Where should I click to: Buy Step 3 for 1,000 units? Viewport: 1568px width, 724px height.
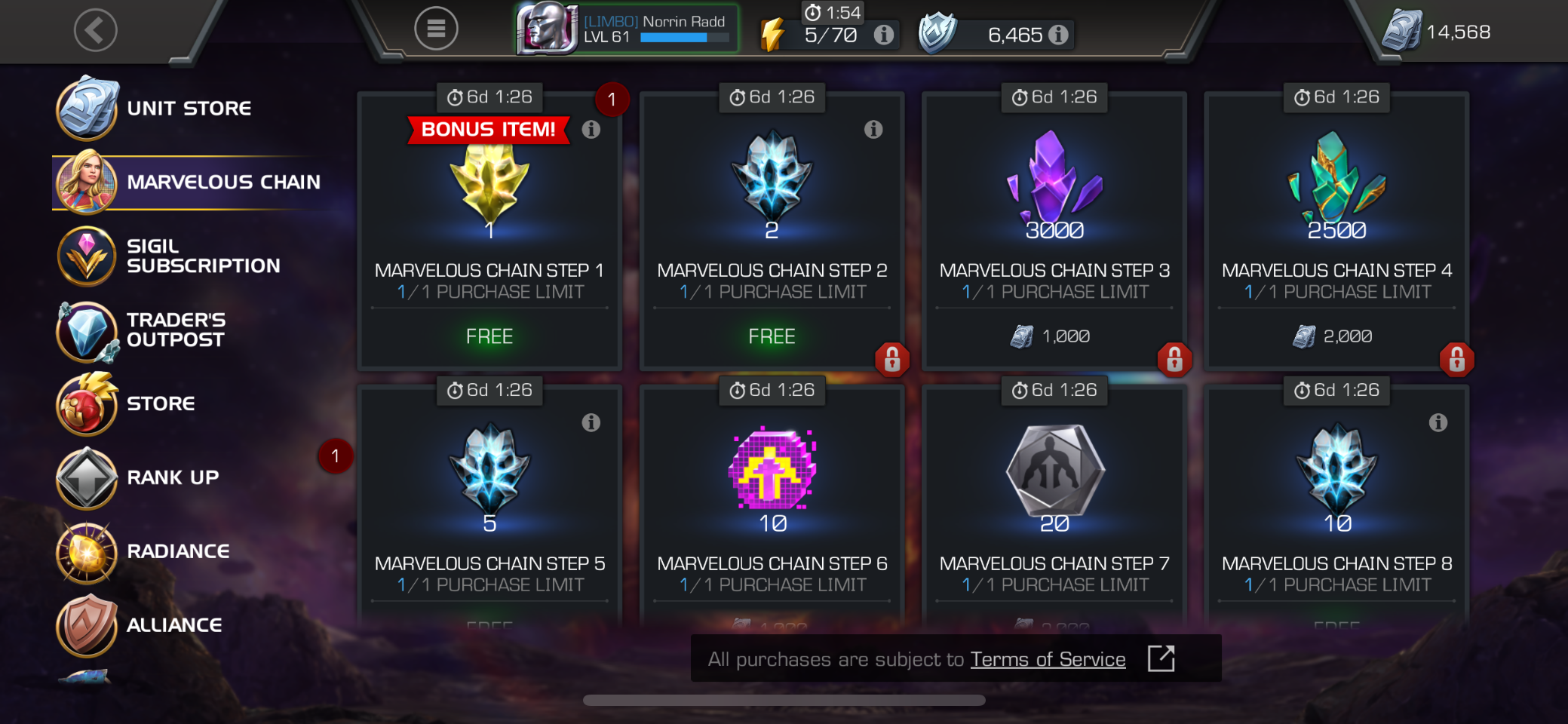click(x=1054, y=336)
